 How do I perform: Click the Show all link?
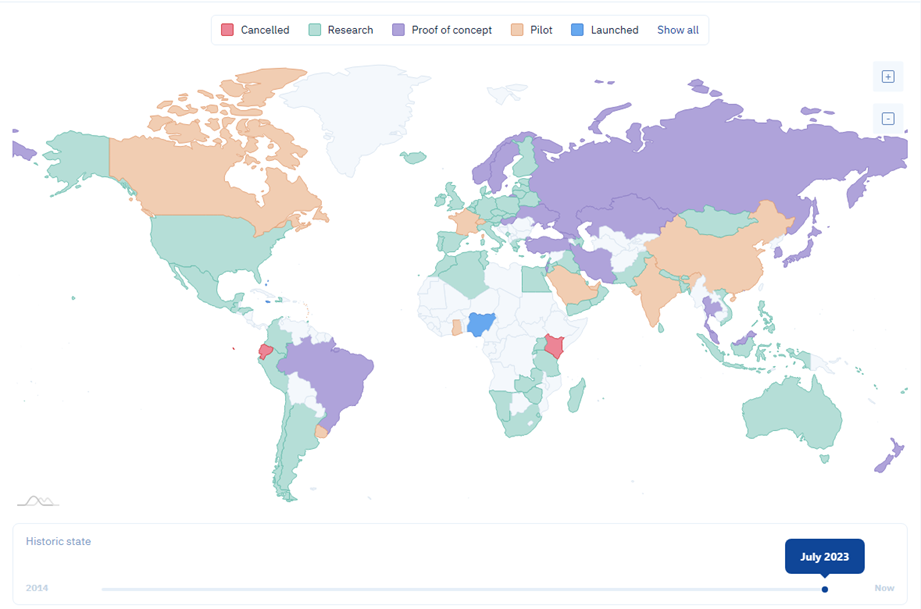pyautogui.click(x=678, y=30)
